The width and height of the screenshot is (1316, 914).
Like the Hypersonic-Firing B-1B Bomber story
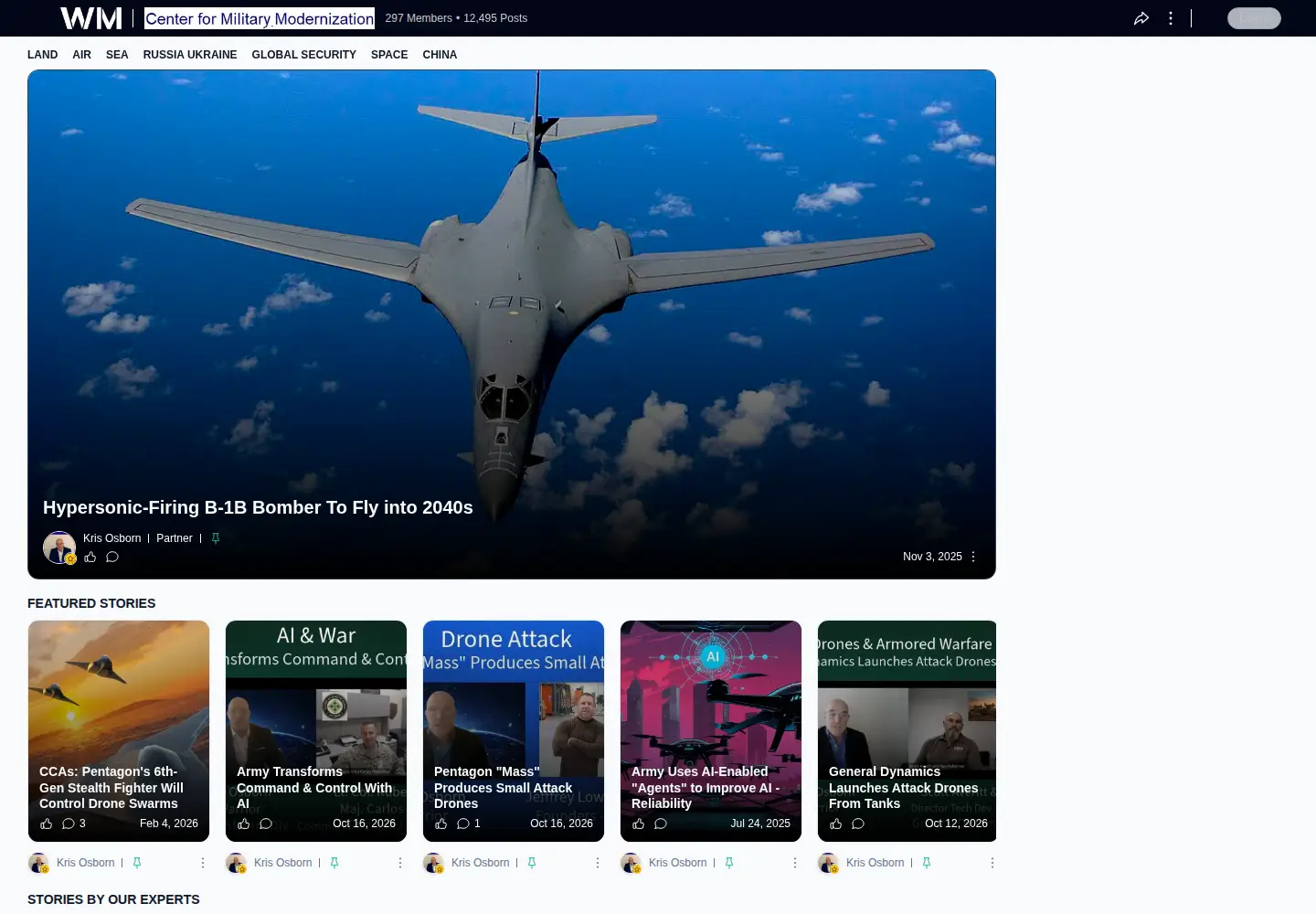pyautogui.click(x=90, y=557)
